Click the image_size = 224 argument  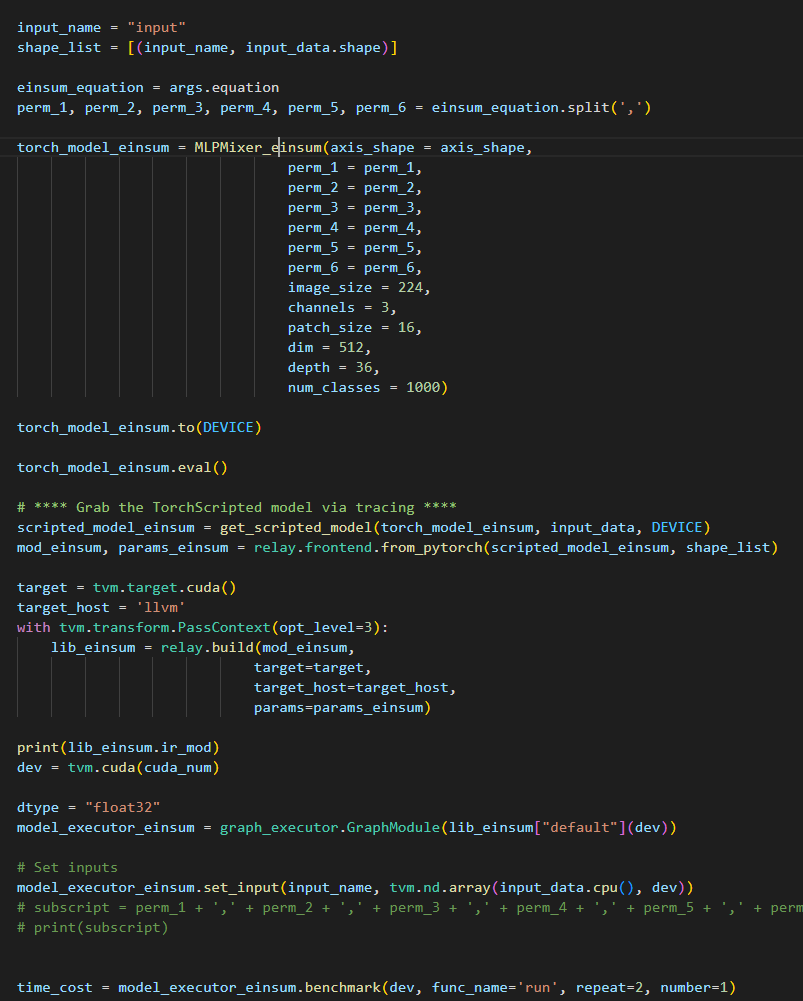click(356, 287)
